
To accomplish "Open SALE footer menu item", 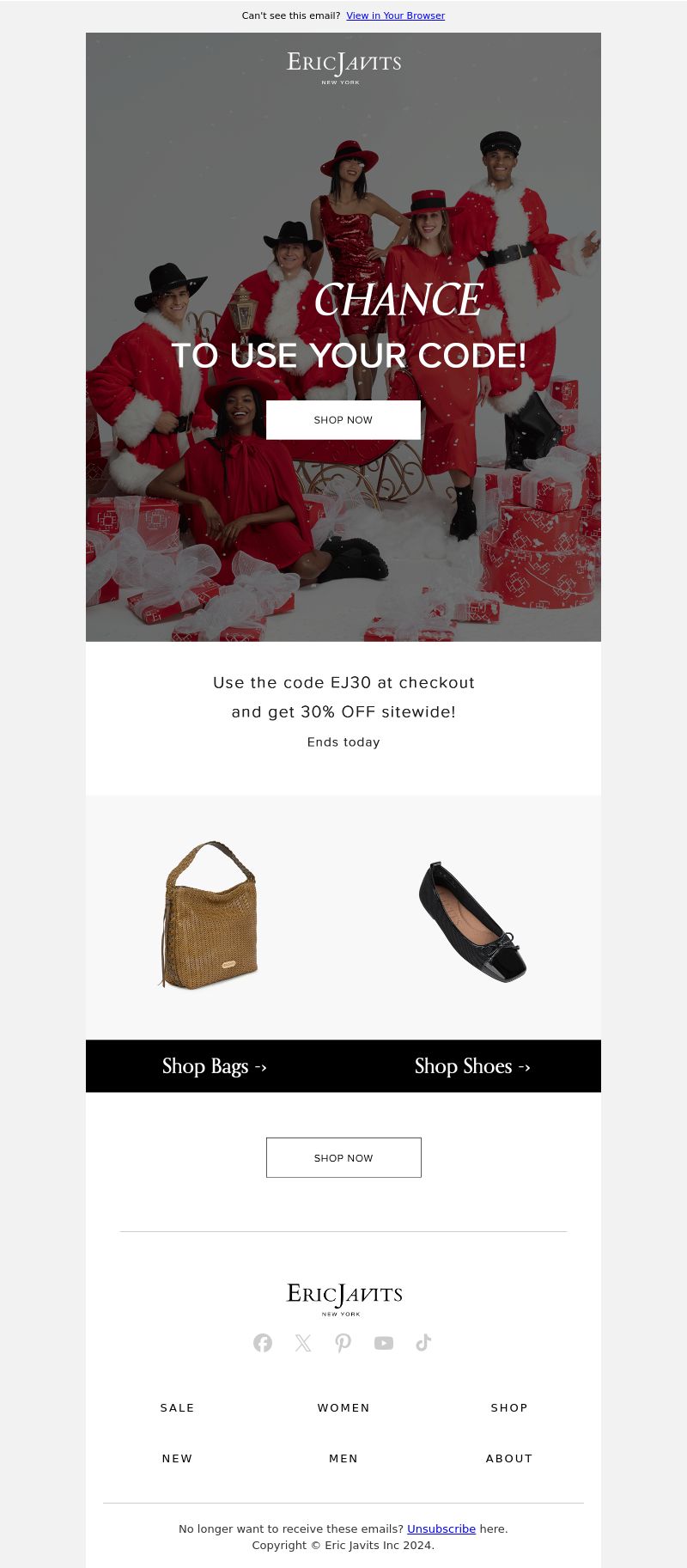I will tap(178, 1407).
